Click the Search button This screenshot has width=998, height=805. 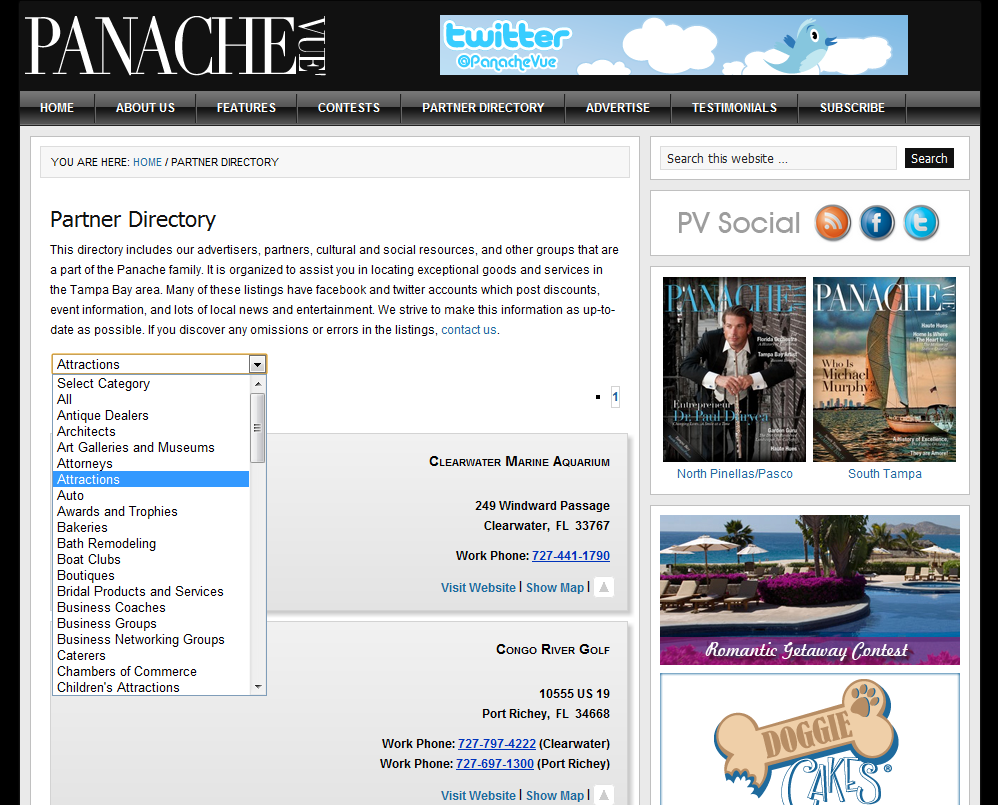click(x=929, y=158)
